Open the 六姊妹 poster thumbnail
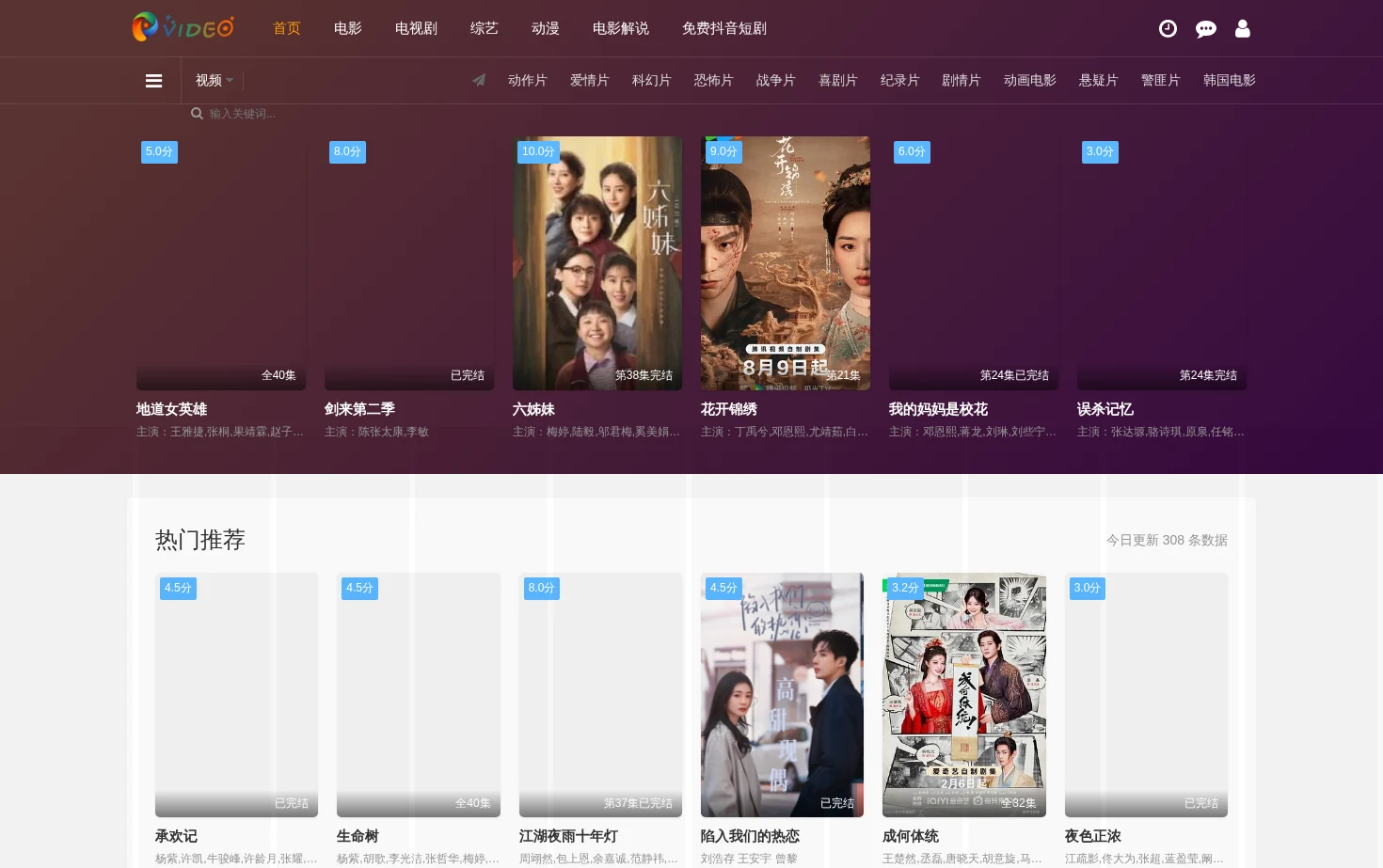 597,263
